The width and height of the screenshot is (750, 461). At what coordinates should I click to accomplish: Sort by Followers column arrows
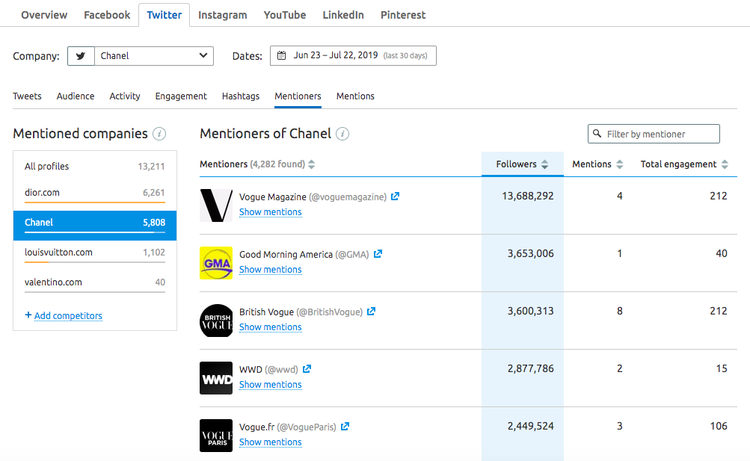545,165
